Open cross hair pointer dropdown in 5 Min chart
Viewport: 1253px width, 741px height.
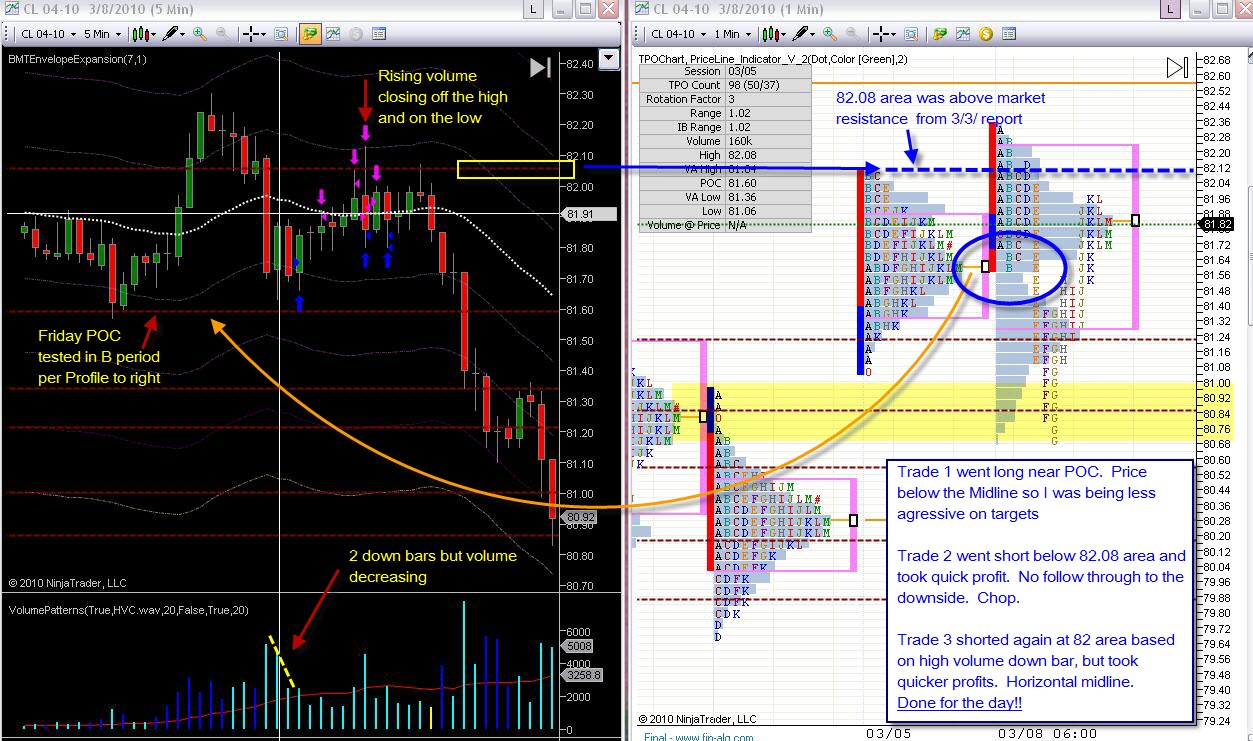click(254, 34)
